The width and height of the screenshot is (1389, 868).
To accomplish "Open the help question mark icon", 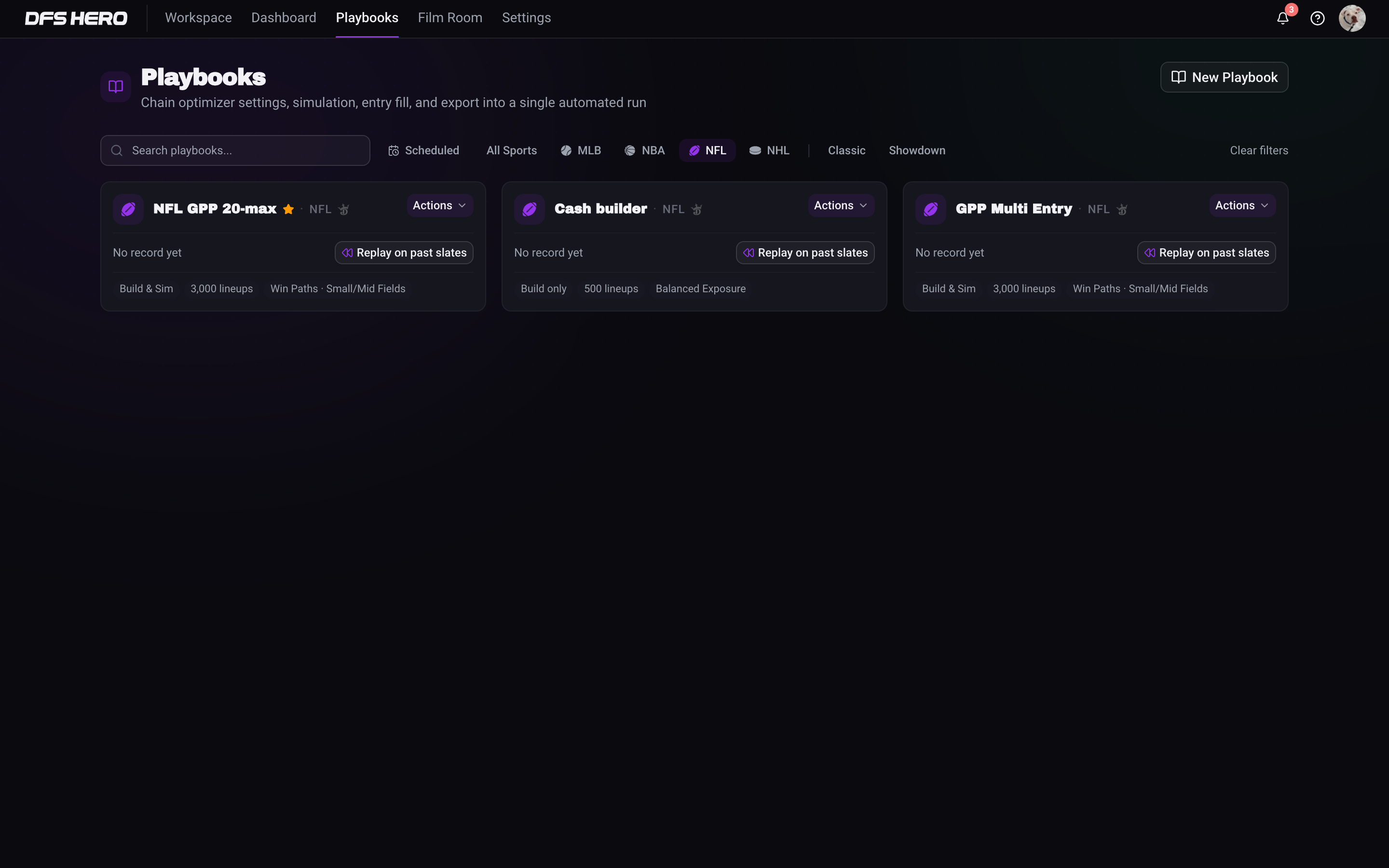I will (1317, 18).
